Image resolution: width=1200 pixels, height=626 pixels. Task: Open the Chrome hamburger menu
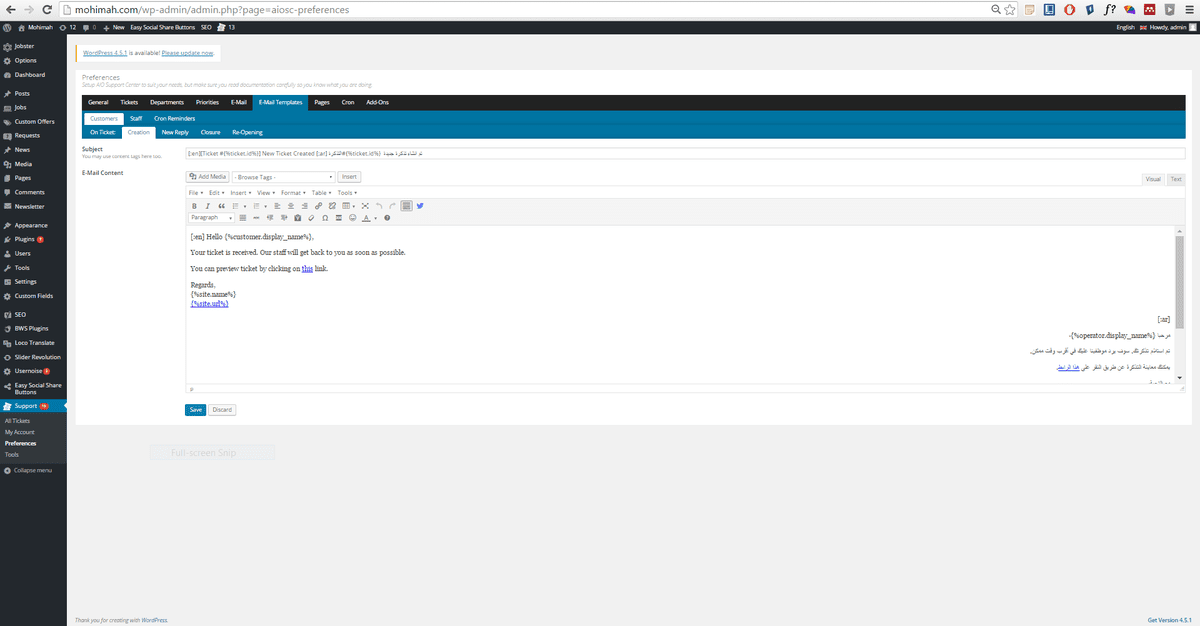[1190, 9]
